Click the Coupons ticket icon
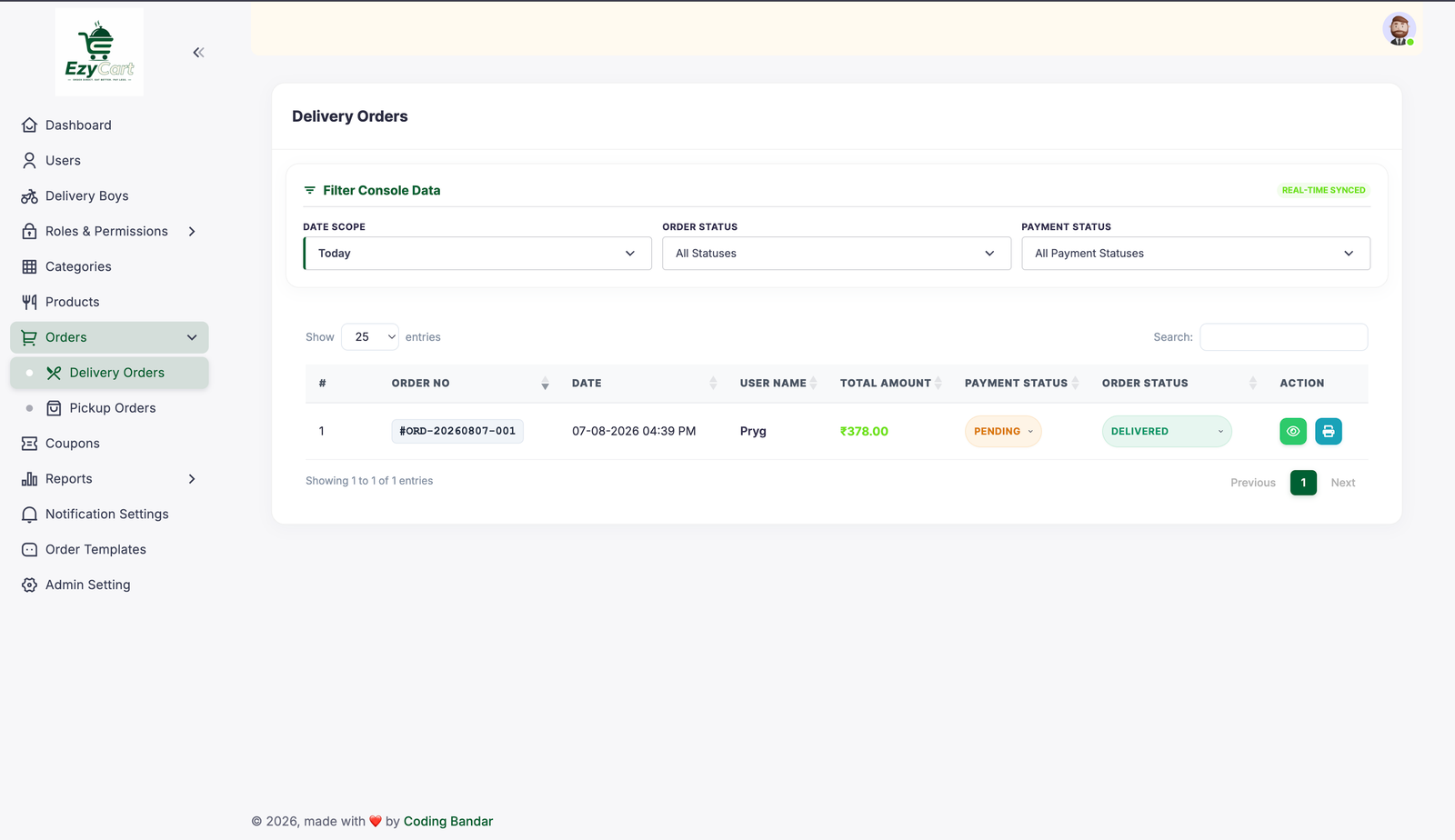1455x840 pixels. pos(29,444)
